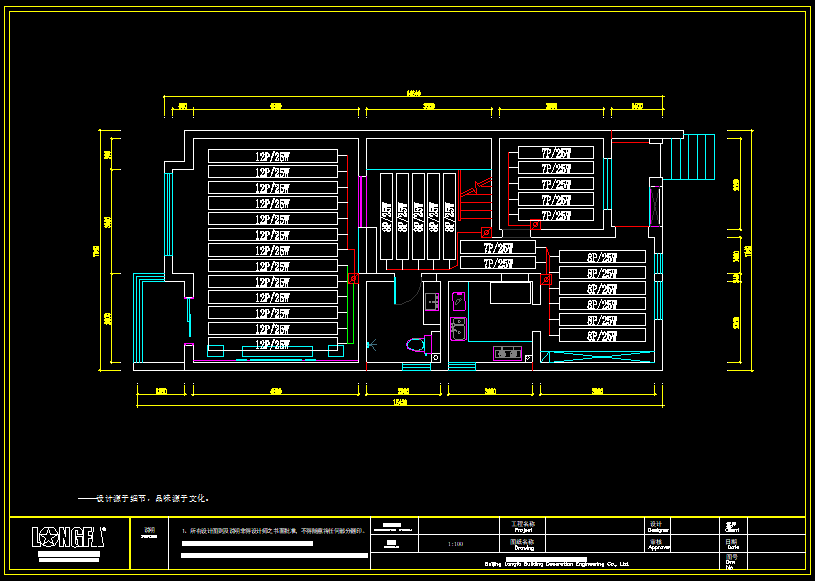Select the Approver field in title block
Screen dimensions: 815x581
(658, 545)
